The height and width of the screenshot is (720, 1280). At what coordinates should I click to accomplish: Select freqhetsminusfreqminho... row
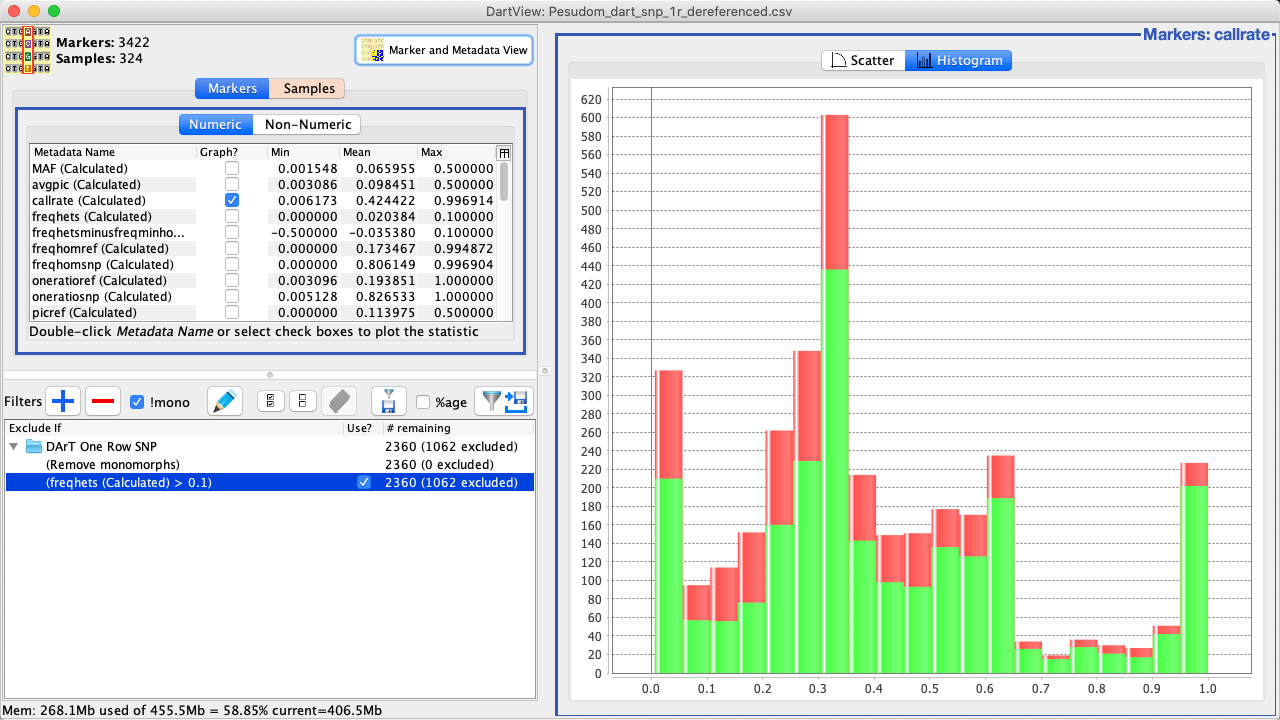pos(263,232)
